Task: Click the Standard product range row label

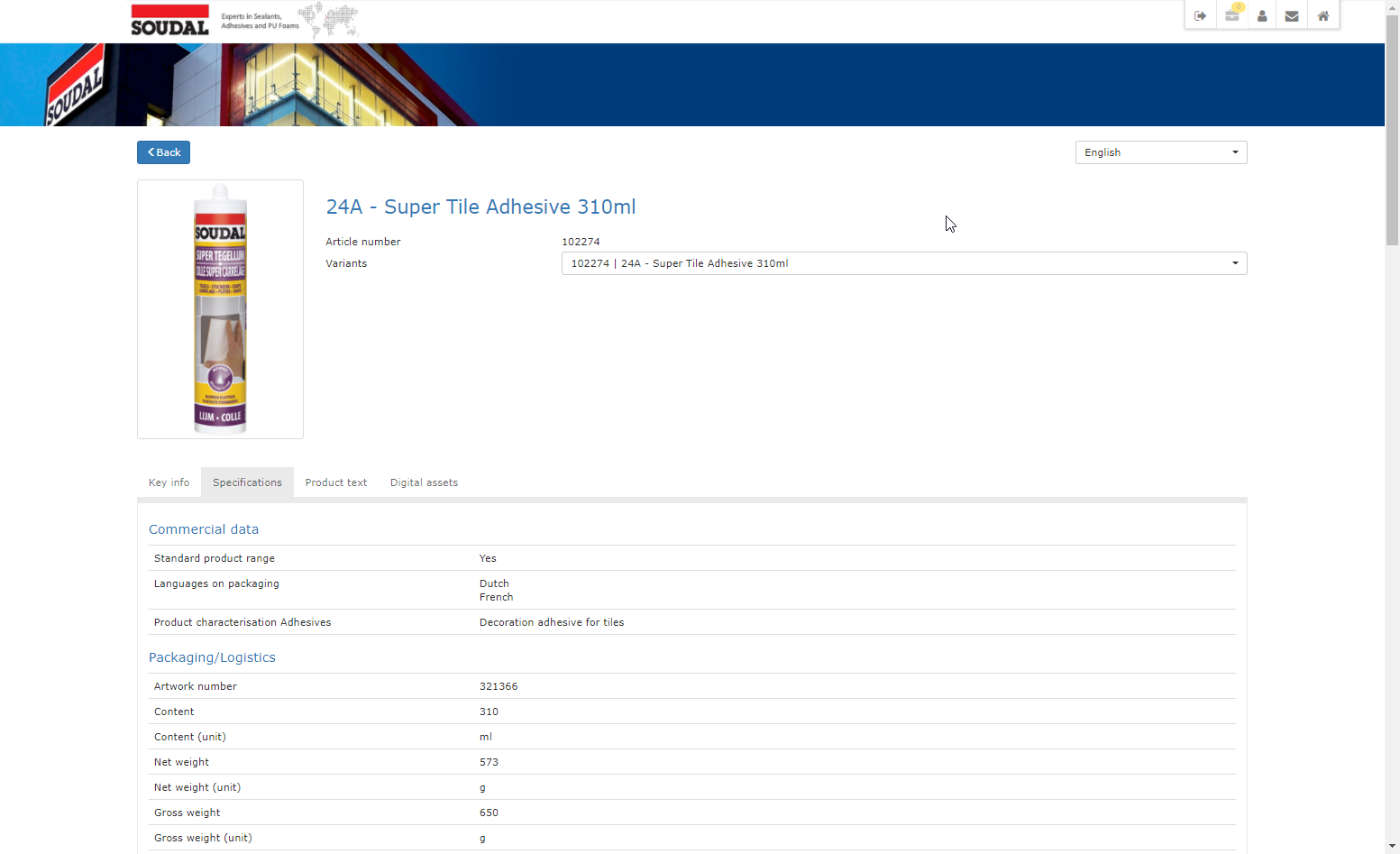Action: (x=215, y=558)
